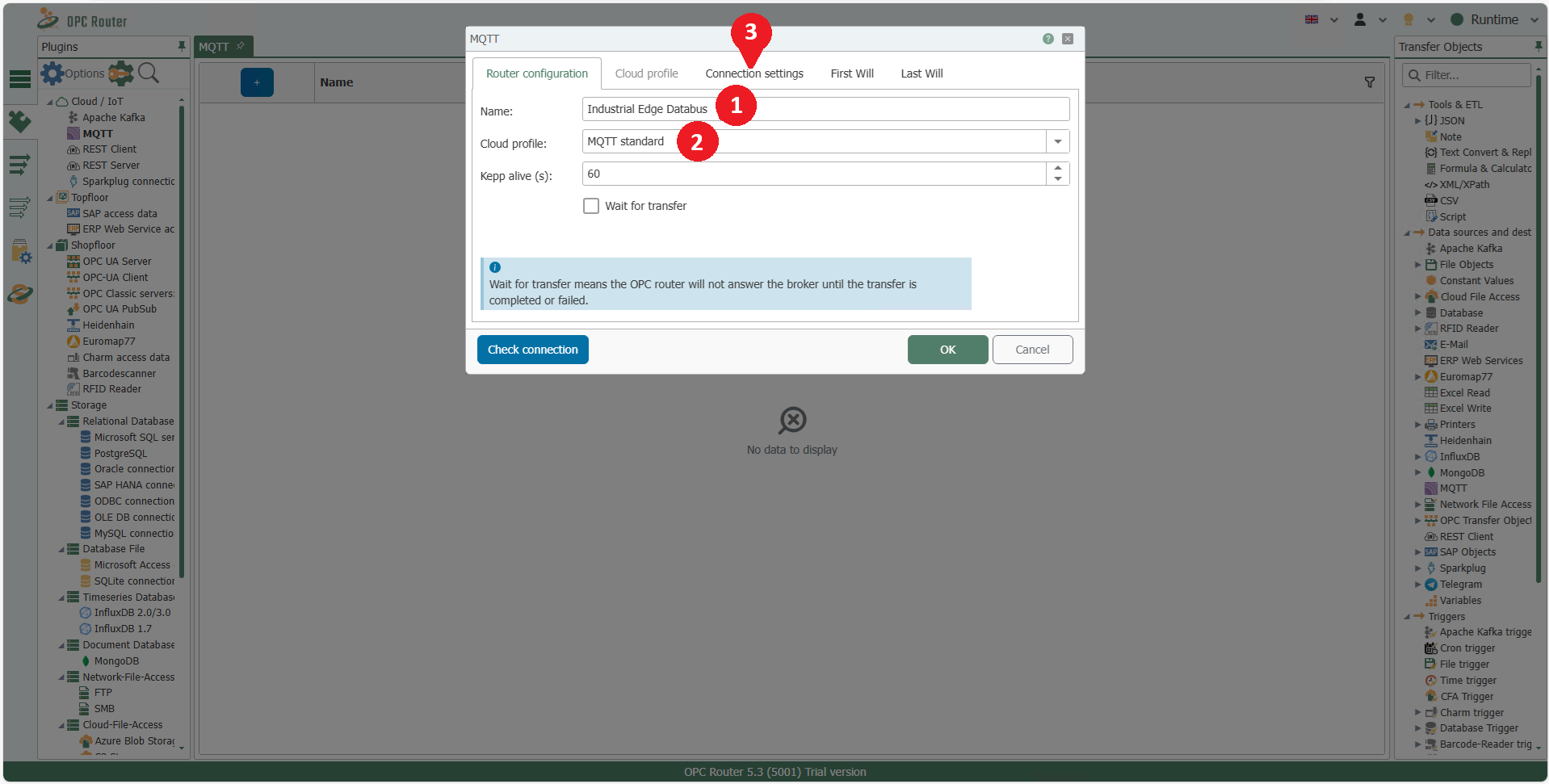
Task: Open the Connection settings tab
Action: pos(754,73)
